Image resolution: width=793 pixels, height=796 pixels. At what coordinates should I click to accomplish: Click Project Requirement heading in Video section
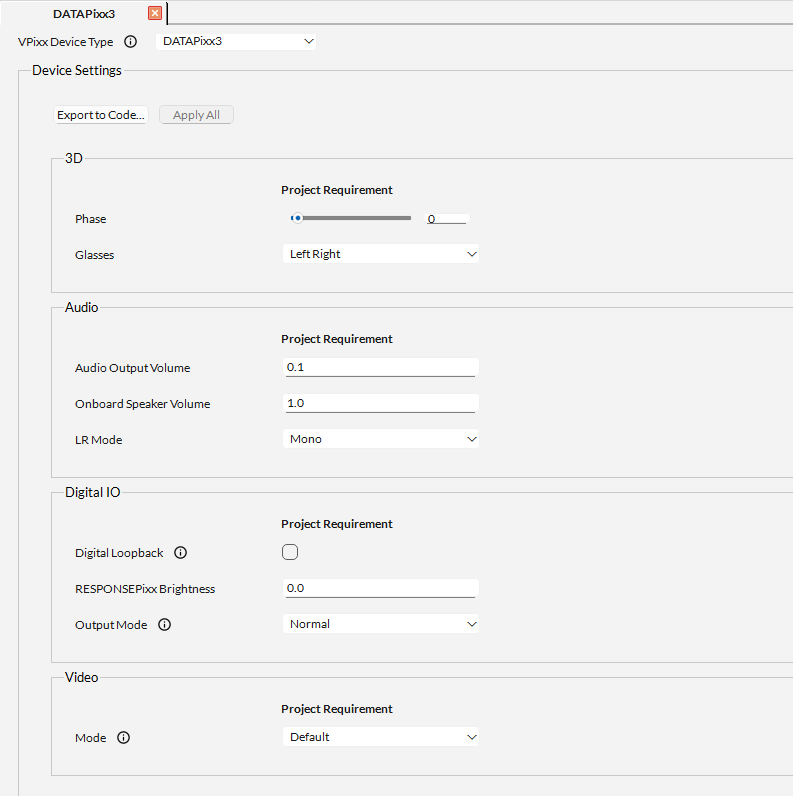click(x=337, y=709)
